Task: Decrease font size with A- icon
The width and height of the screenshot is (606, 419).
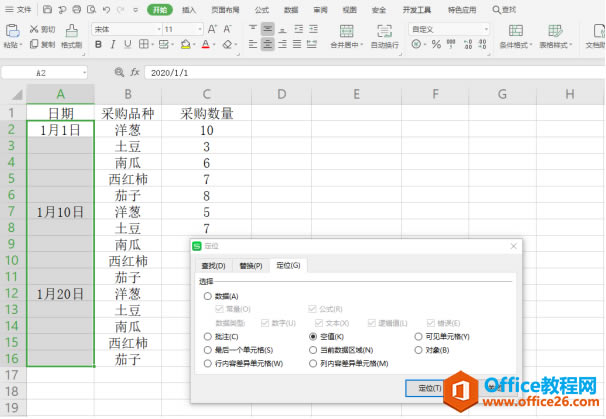Action: (x=227, y=29)
